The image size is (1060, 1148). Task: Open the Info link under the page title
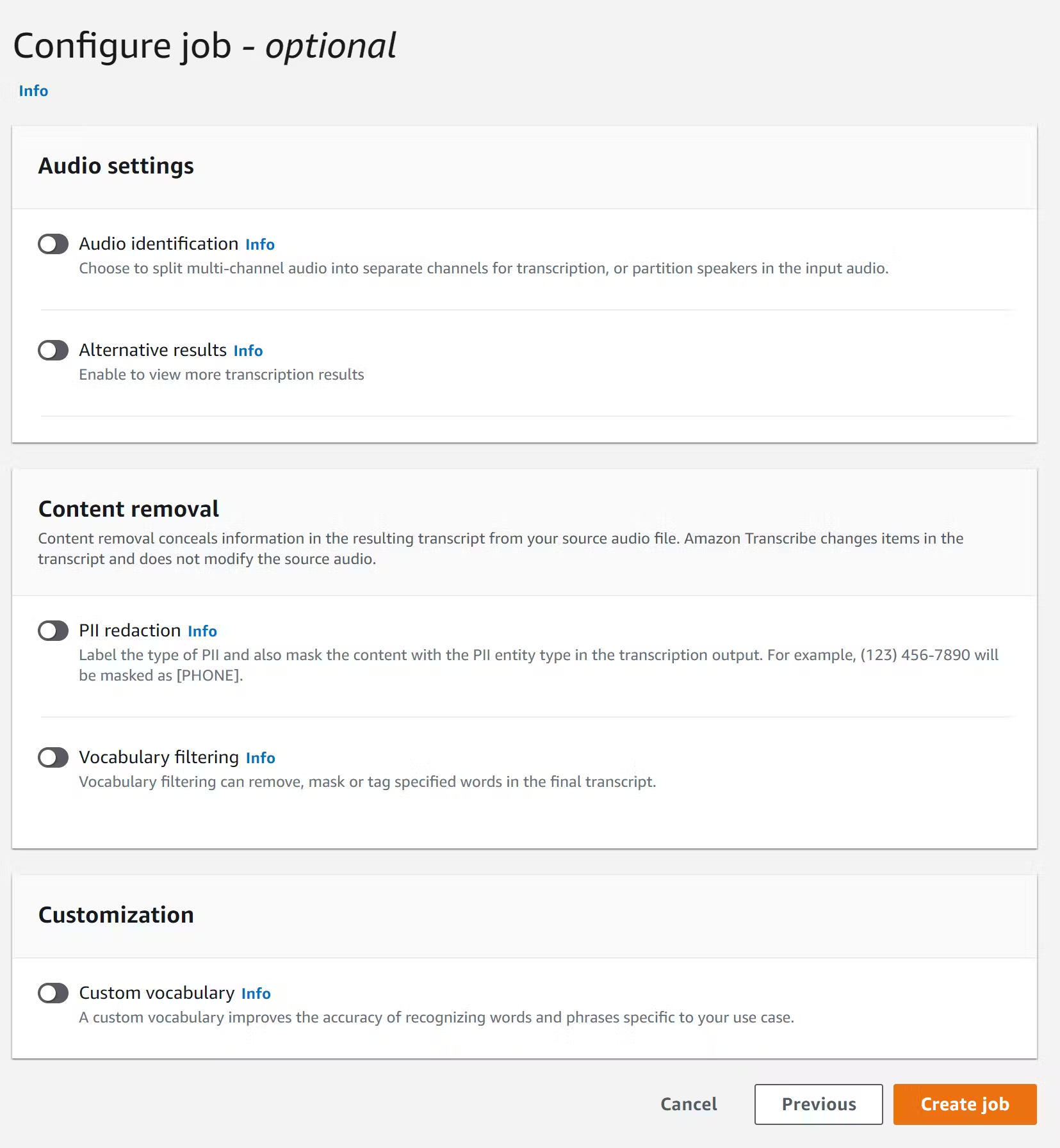(x=33, y=91)
